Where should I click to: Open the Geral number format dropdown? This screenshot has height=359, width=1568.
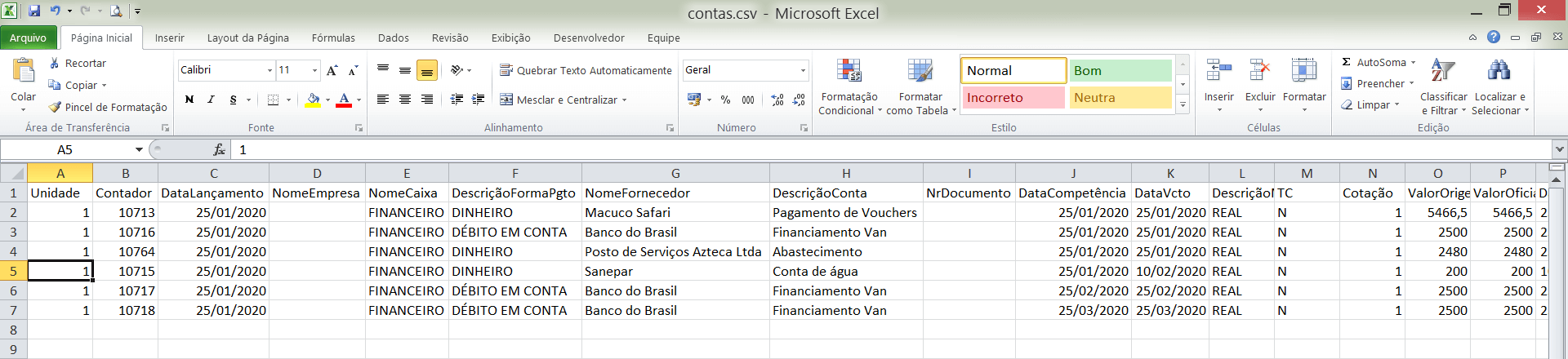tap(803, 70)
